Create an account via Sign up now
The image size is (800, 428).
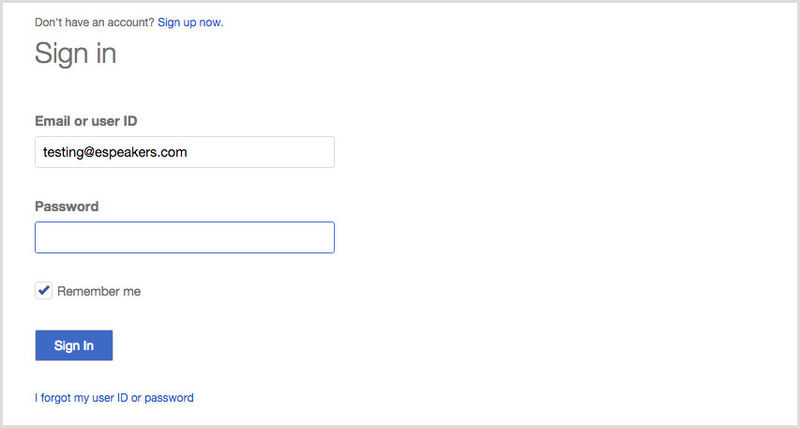coord(190,22)
